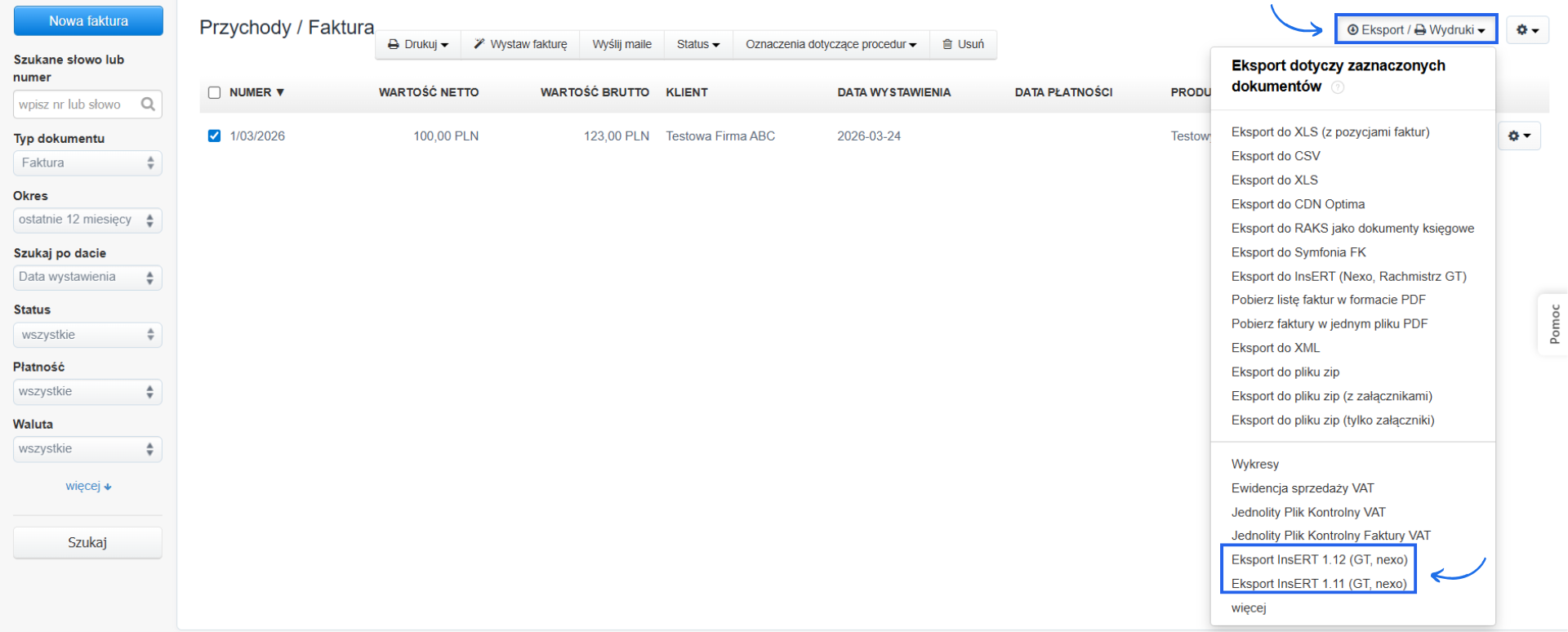Sort by the NUMER column header
The width and height of the screenshot is (1568, 632).
pos(256,92)
